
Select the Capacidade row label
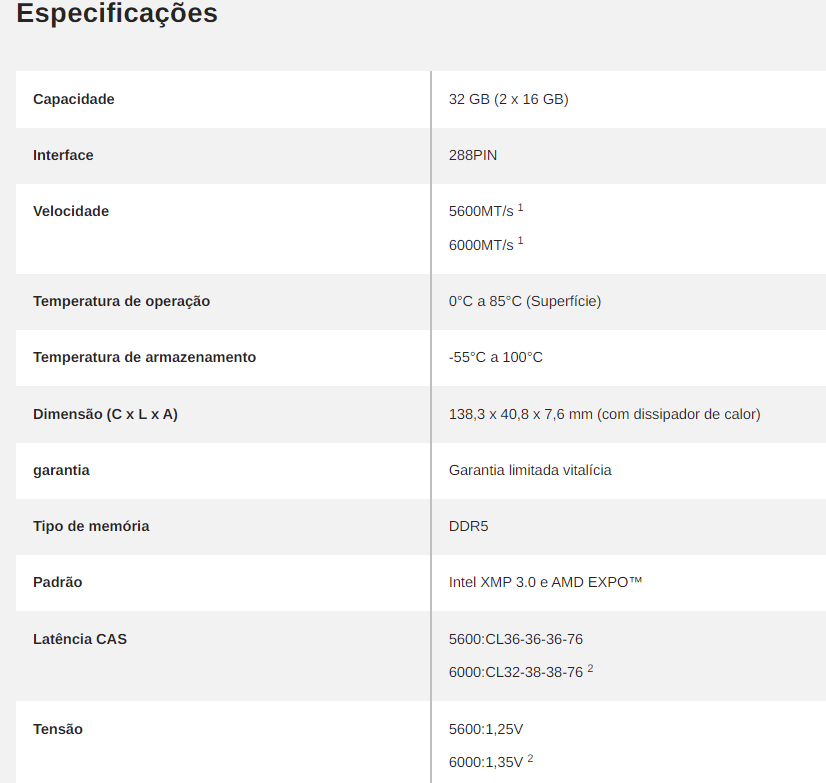(74, 99)
